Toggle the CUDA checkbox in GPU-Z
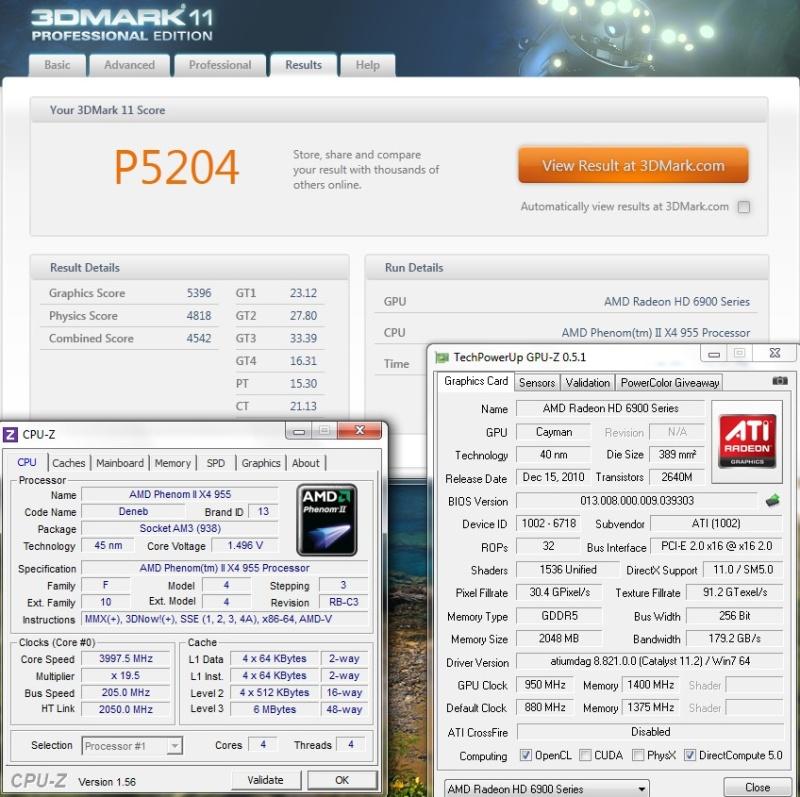The width and height of the screenshot is (800, 797). tap(585, 755)
